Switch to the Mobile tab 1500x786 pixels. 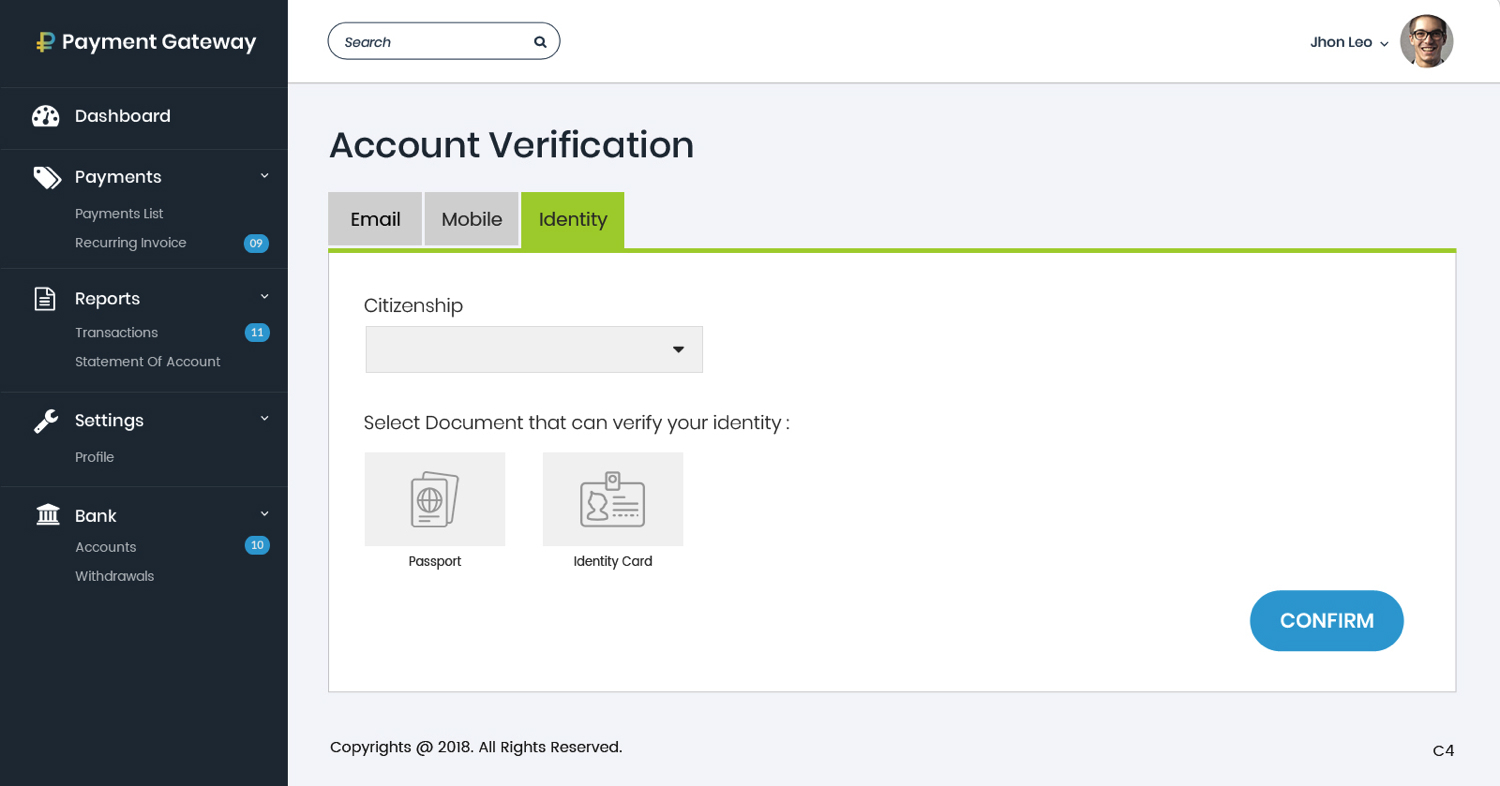click(x=472, y=219)
